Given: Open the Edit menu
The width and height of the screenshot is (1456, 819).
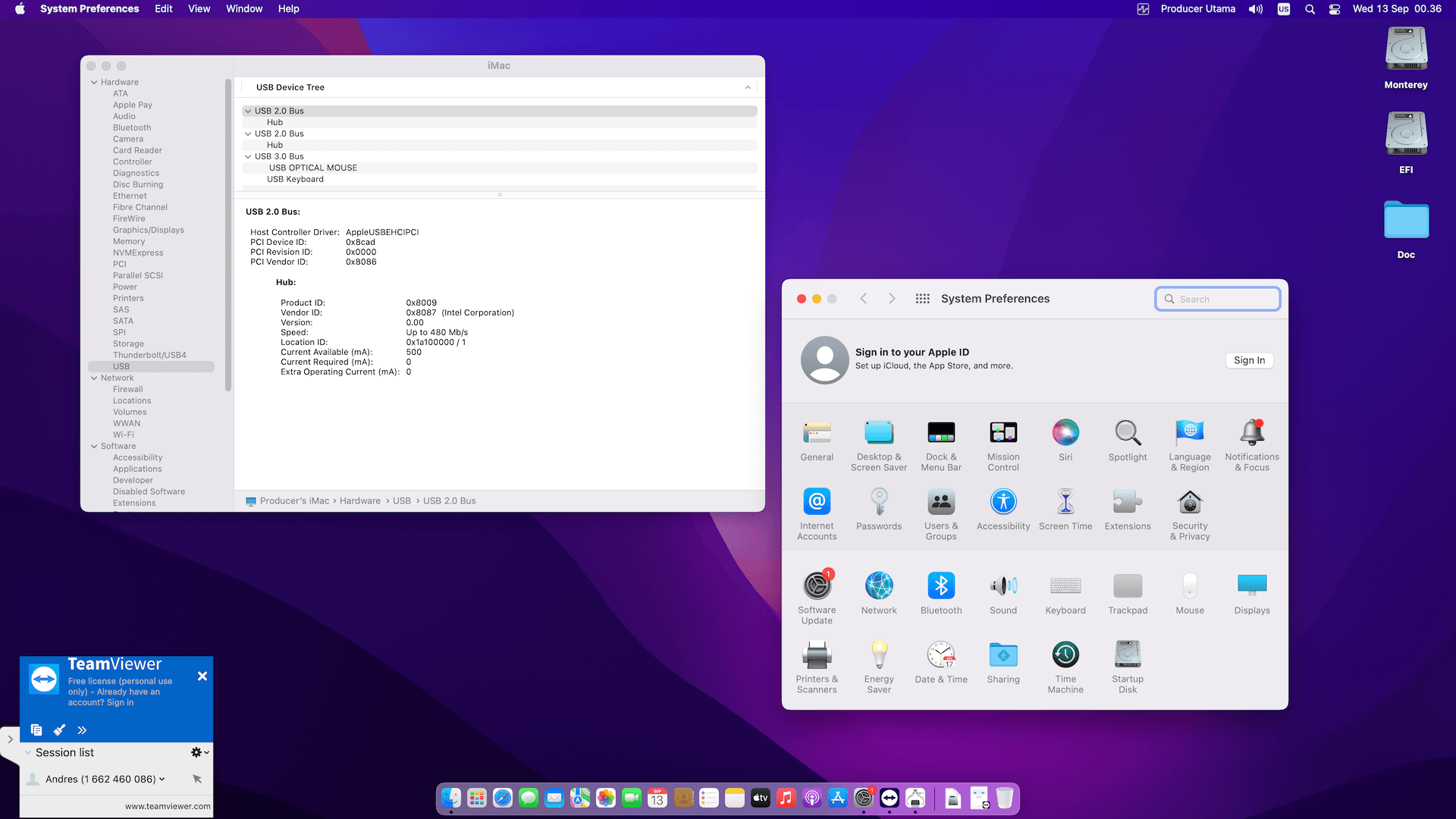Looking at the screenshot, I should click(x=164, y=9).
